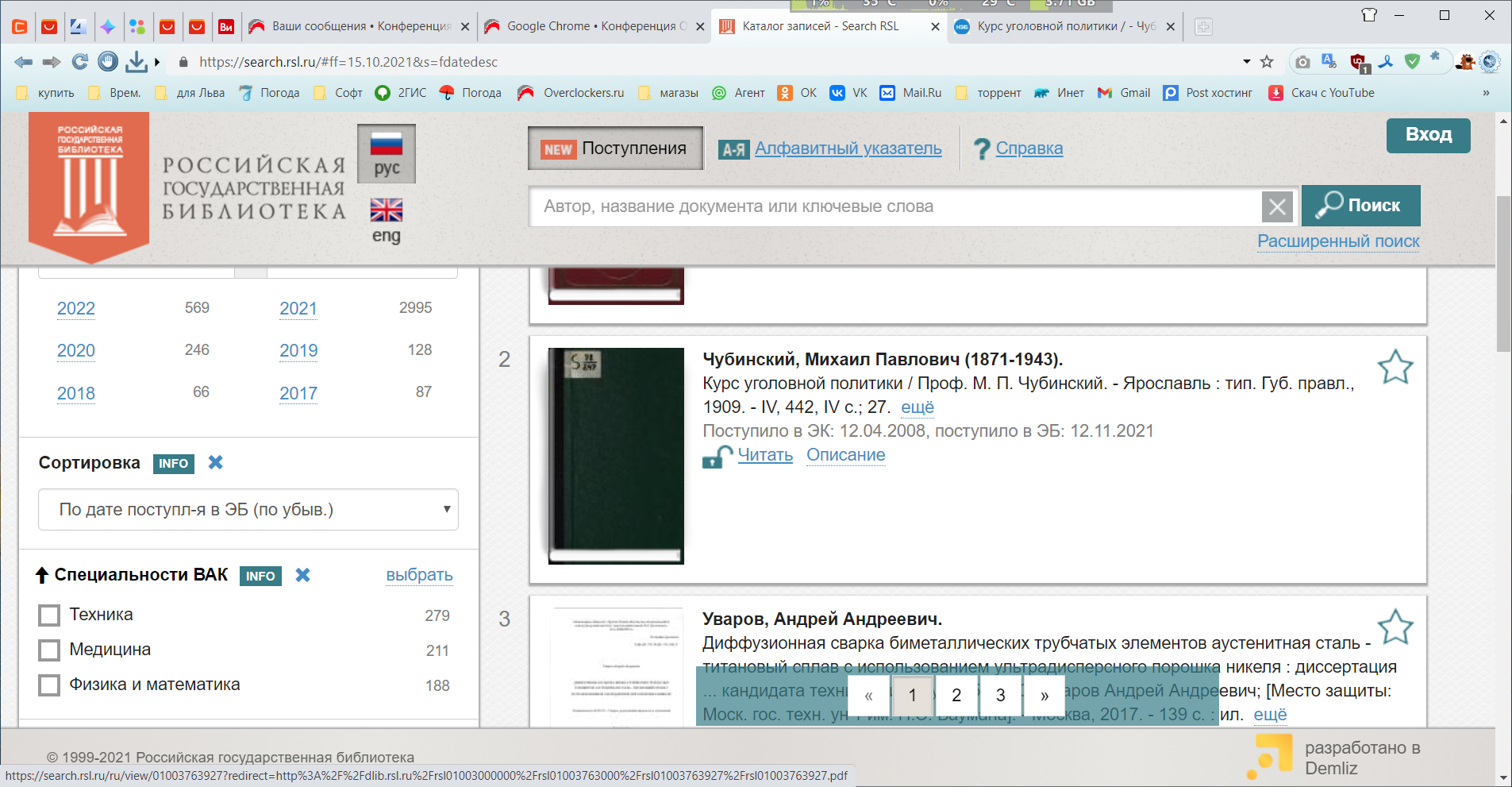1512x787 pixels.
Task: Open the translate extension icon
Action: tap(1329, 61)
